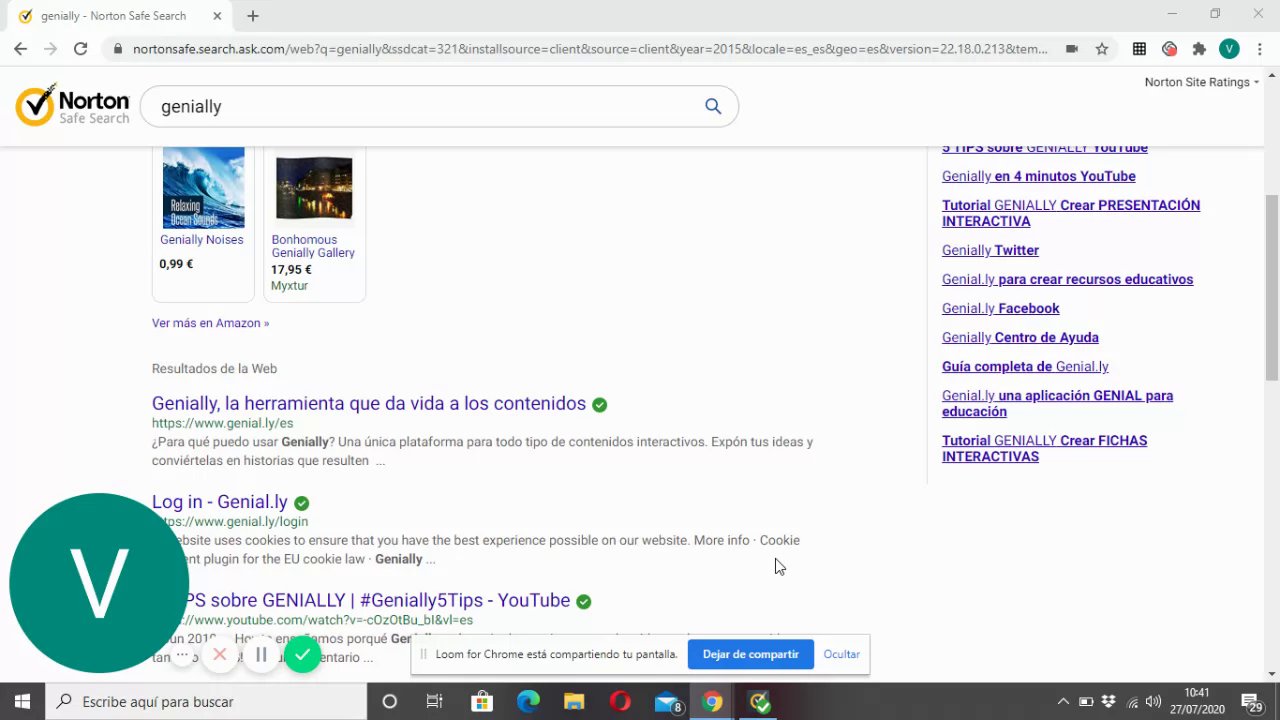Viewport: 1280px width, 720px height.
Task: Pause the Loom recording
Action: pyautogui.click(x=261, y=655)
